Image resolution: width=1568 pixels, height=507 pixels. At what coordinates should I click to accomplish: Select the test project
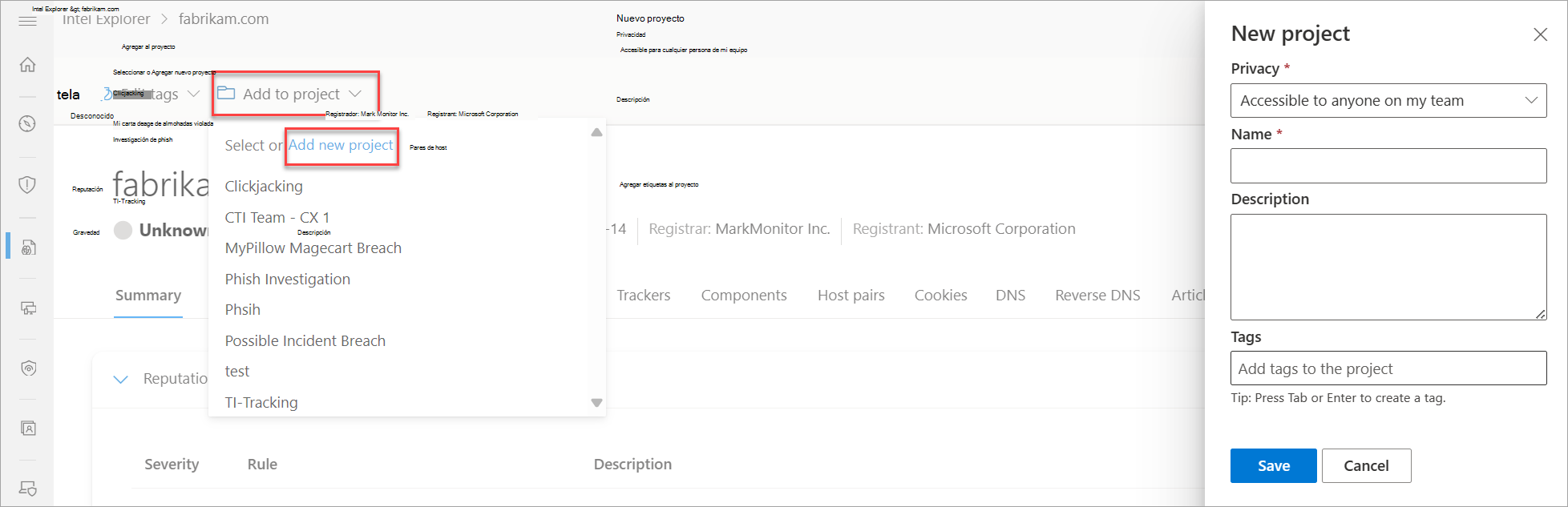pos(236,372)
